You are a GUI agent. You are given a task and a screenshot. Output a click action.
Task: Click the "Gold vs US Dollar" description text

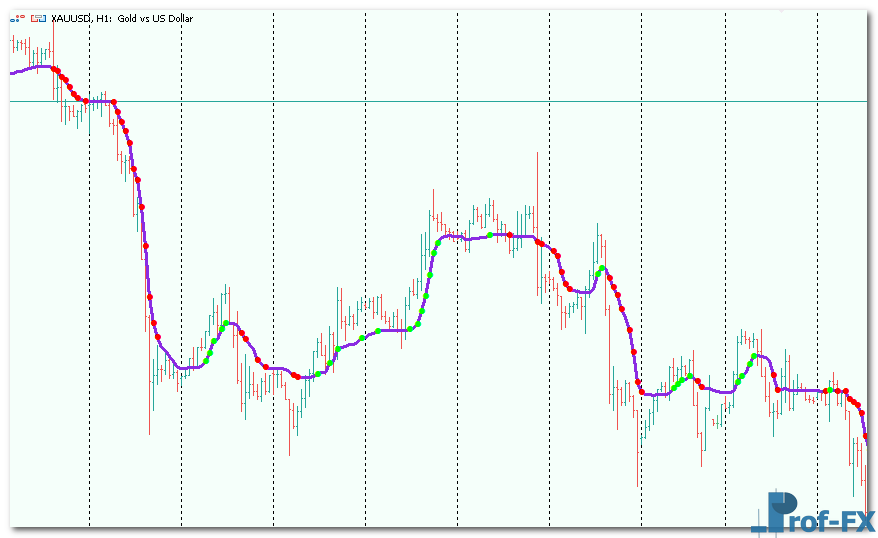coord(157,19)
